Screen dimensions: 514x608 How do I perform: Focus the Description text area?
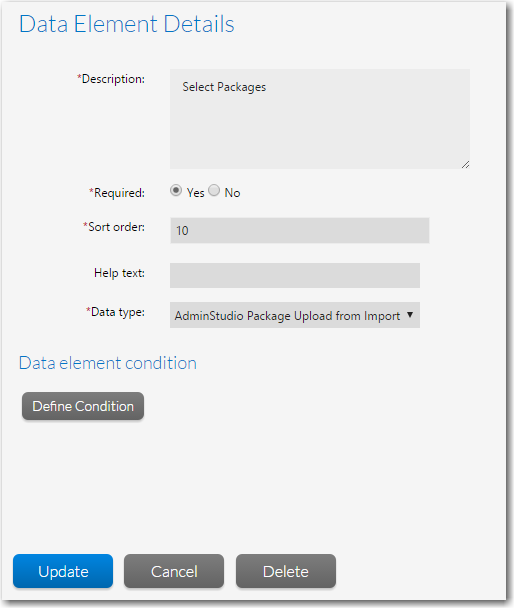(320, 119)
